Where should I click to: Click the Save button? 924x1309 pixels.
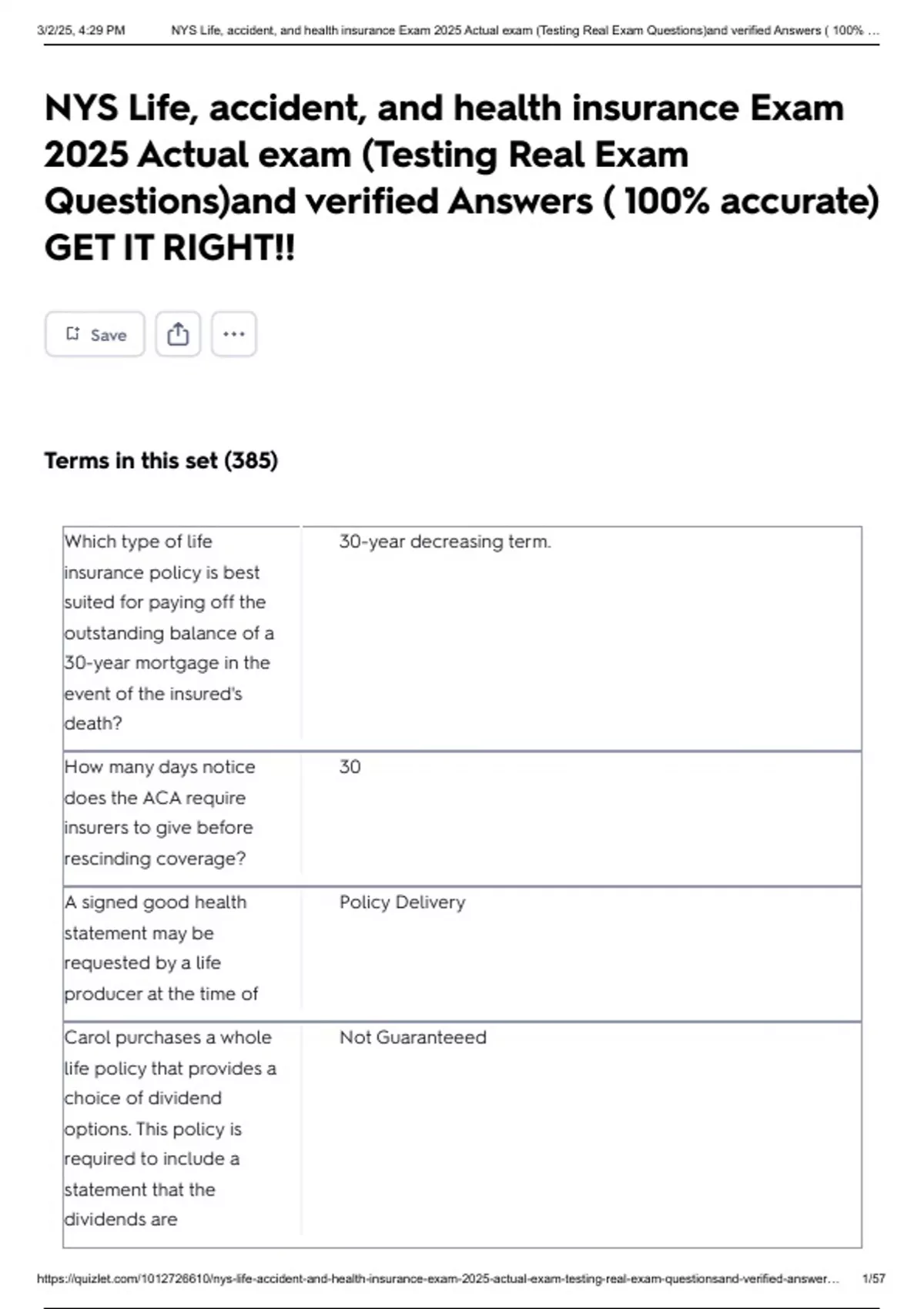(x=95, y=334)
